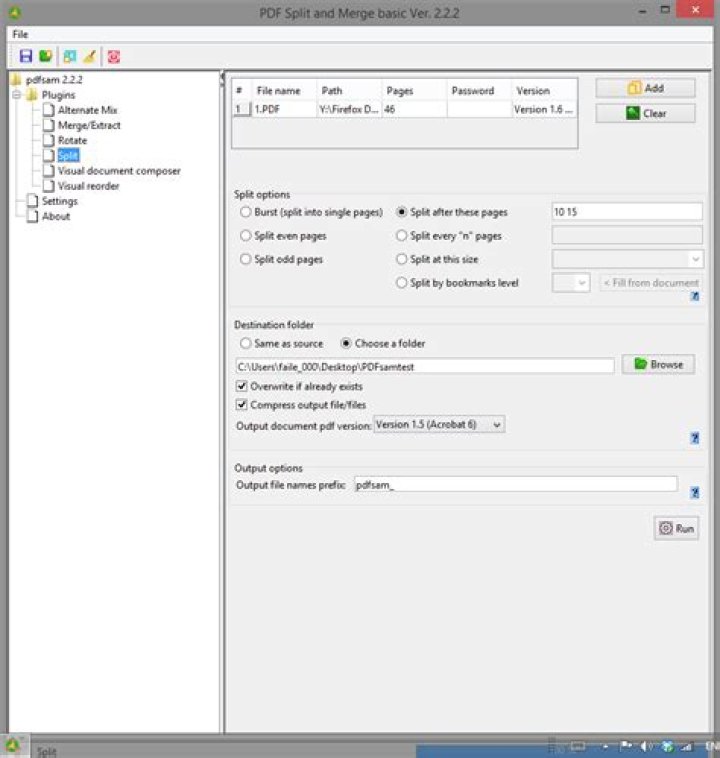720x758 pixels.
Task: Click the blue floppy save environment icon
Action: pos(26,56)
